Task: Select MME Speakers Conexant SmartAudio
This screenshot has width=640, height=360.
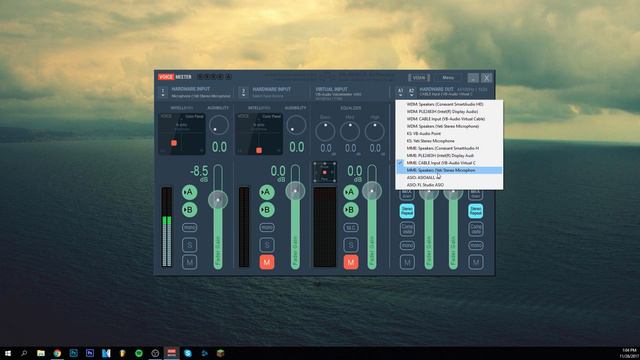Action: pos(449,148)
